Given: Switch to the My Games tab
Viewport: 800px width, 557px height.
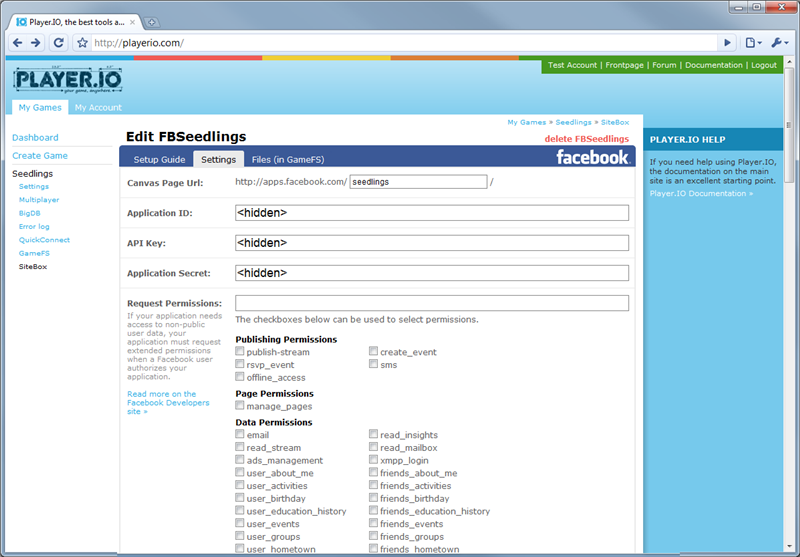Looking at the screenshot, I should [x=40, y=107].
